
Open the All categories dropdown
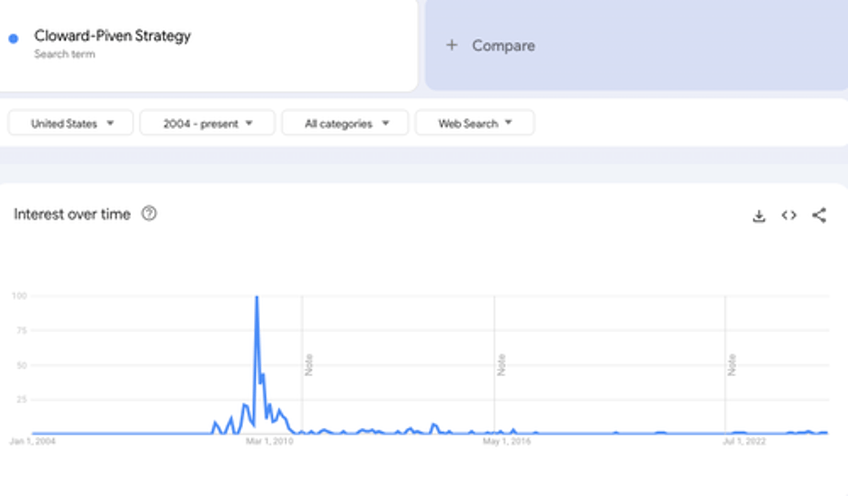coord(345,123)
